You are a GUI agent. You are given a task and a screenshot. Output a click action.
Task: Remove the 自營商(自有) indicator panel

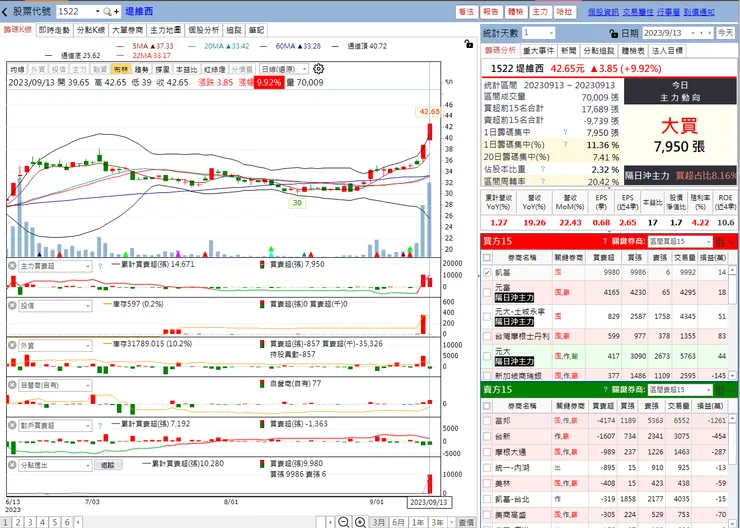pyautogui.click(x=12, y=385)
